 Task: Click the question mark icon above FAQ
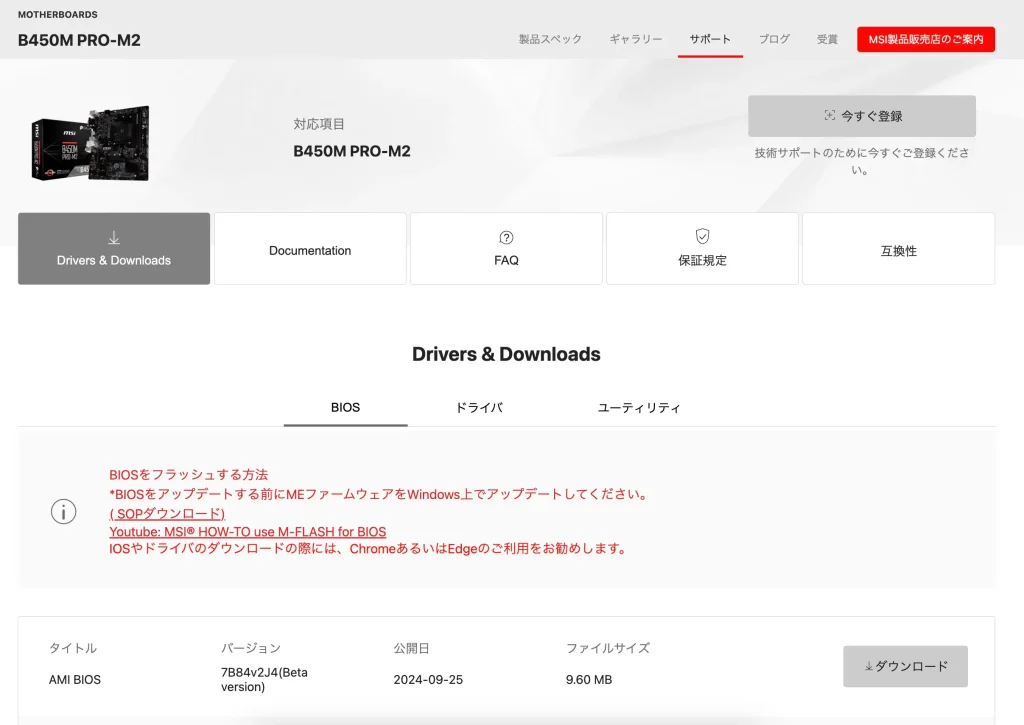(506, 239)
